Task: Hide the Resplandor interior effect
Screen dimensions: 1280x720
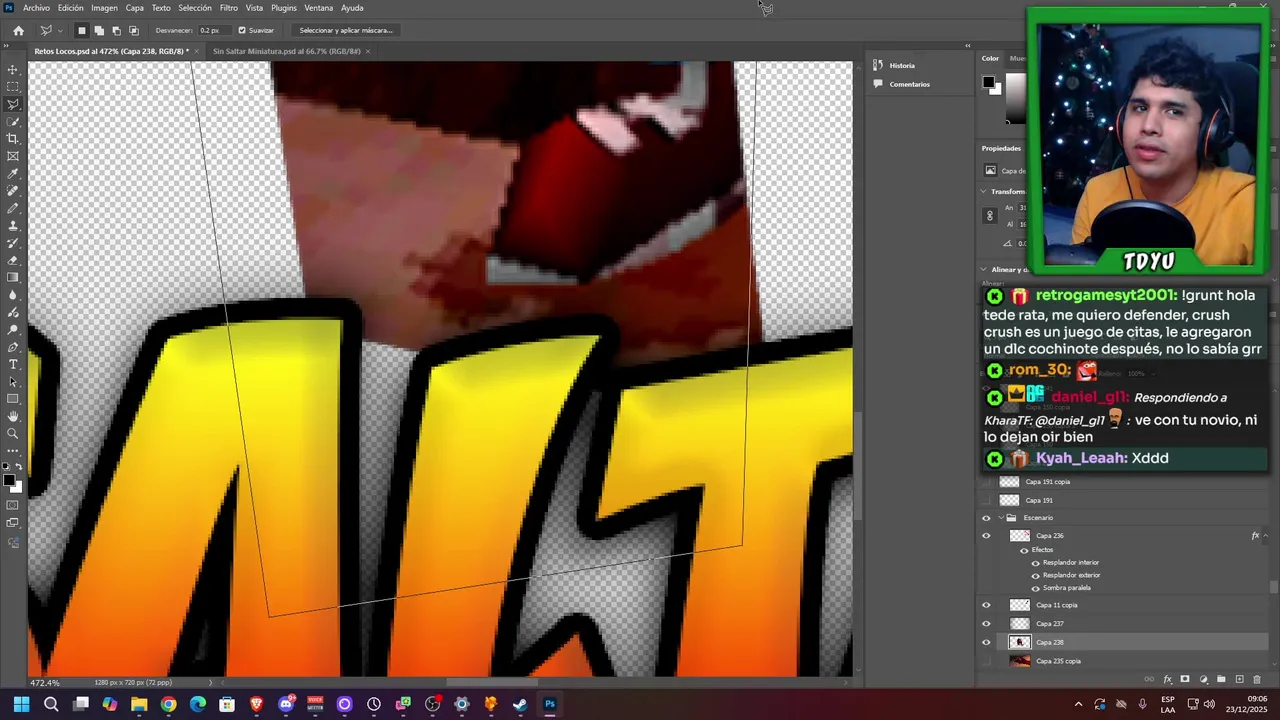Action: tap(1035, 563)
